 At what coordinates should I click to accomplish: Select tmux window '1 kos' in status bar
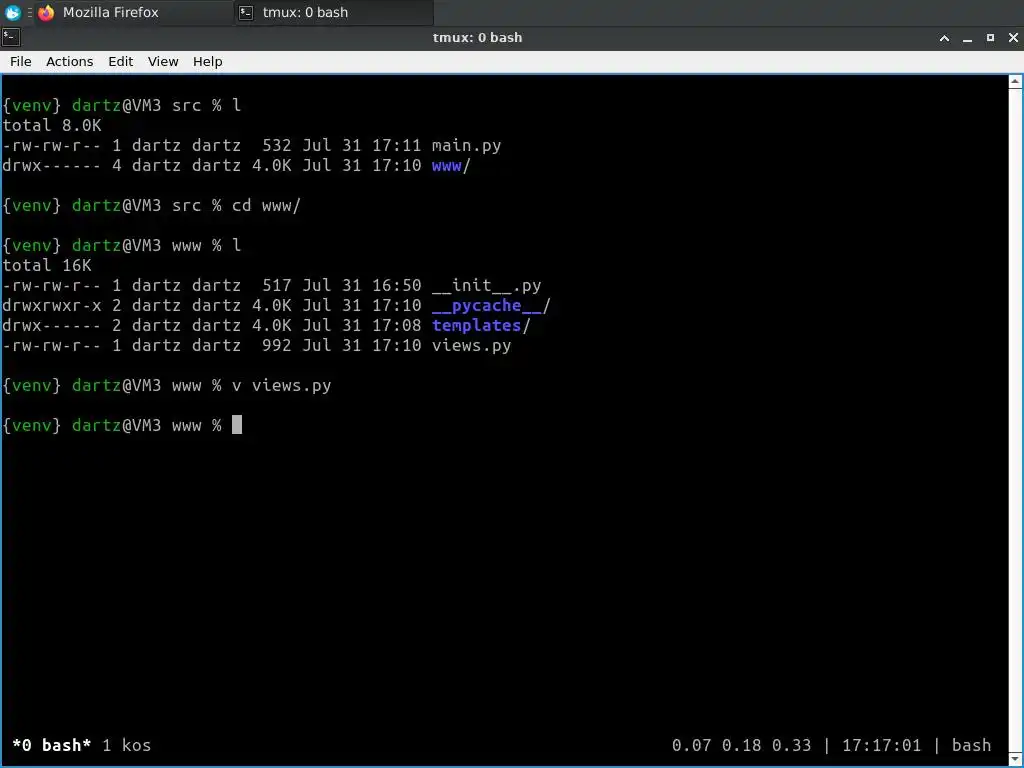(x=127, y=745)
